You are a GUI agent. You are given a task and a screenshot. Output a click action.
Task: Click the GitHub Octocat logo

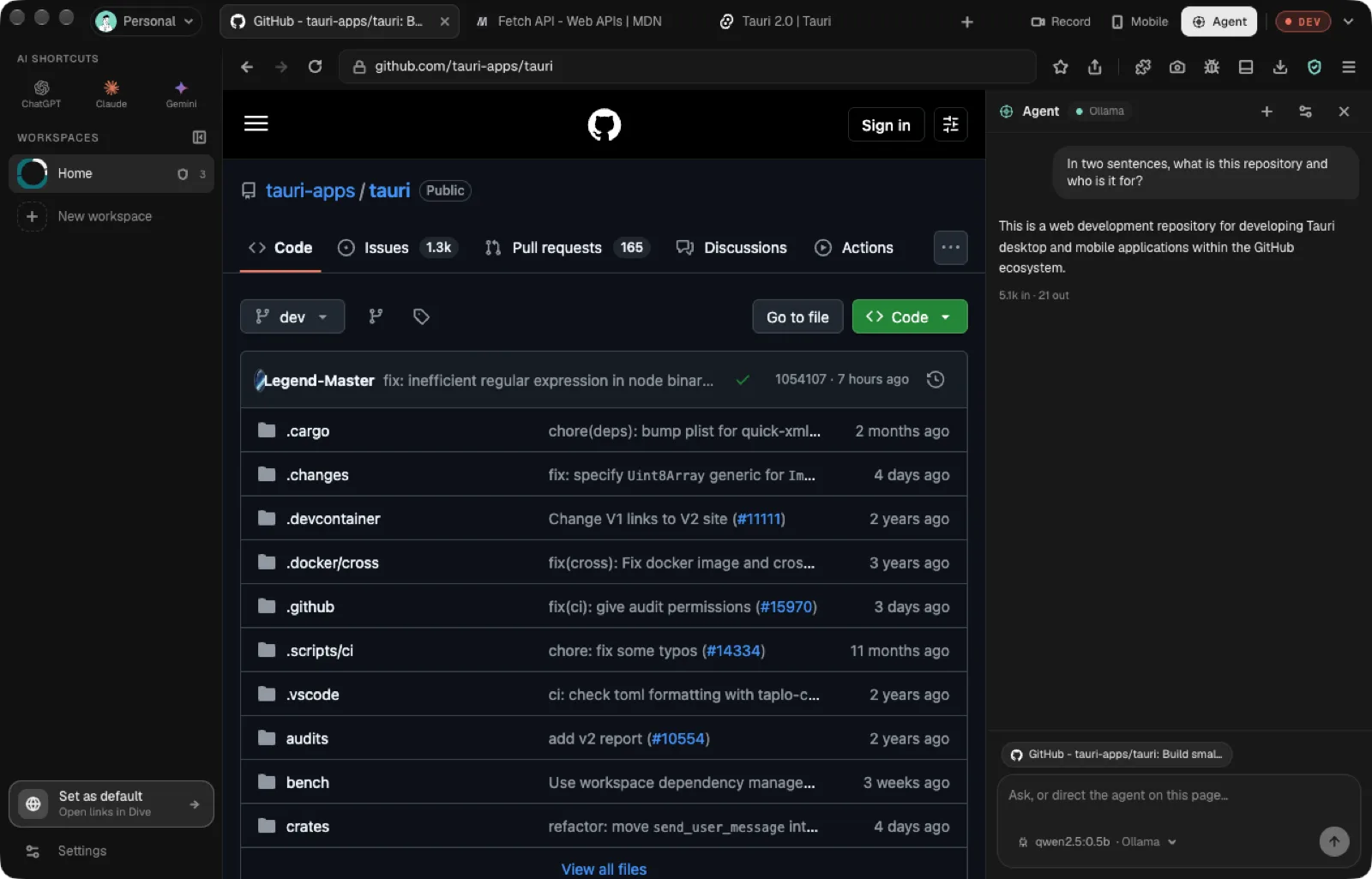(x=605, y=124)
